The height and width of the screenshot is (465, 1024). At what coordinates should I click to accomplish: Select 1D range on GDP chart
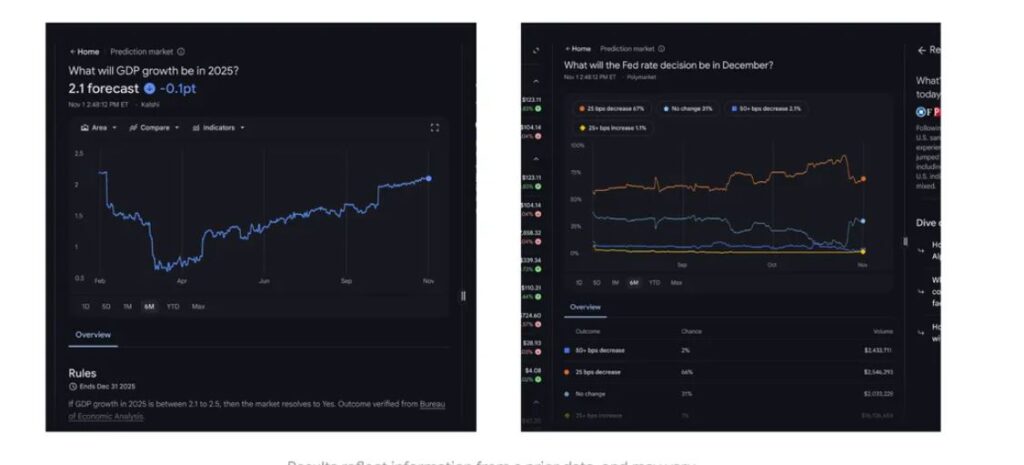pos(85,306)
